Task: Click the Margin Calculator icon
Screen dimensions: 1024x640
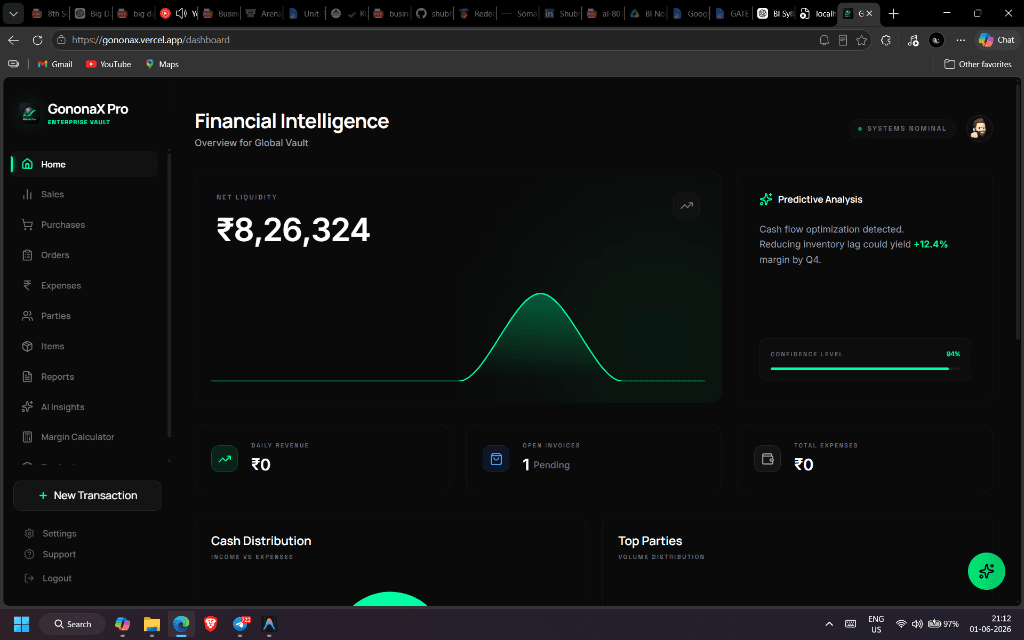Action: point(27,437)
